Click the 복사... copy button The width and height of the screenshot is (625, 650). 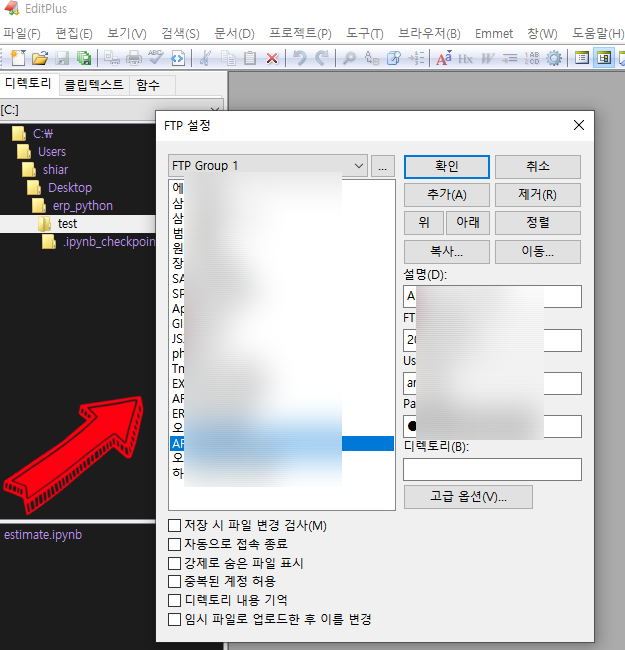coord(447,252)
